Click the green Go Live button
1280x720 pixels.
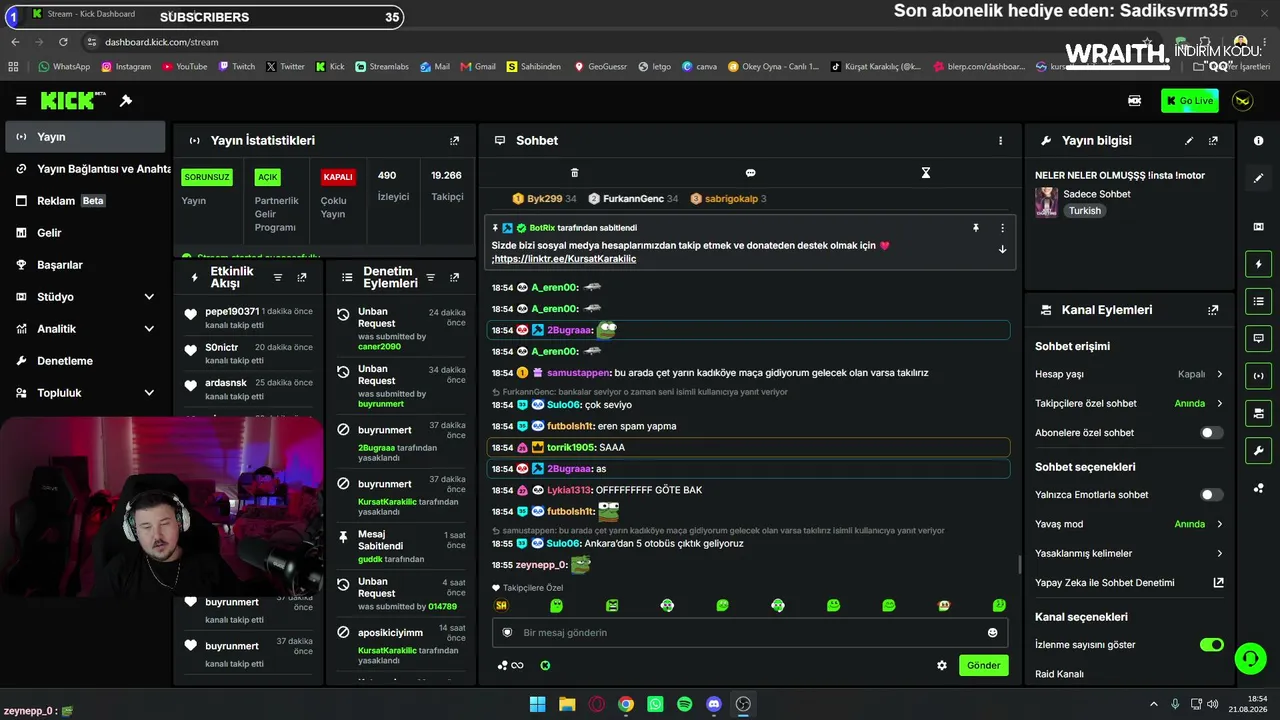[1190, 101]
